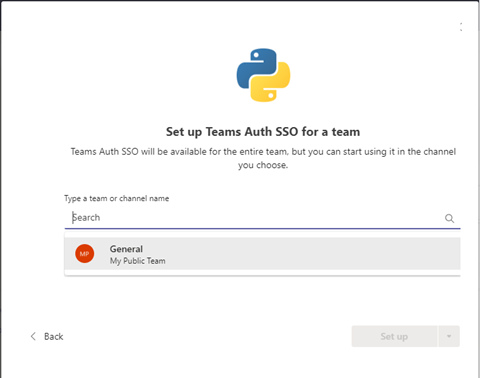Click the close button at top right
Screen dimensions: 480x378
461,27
